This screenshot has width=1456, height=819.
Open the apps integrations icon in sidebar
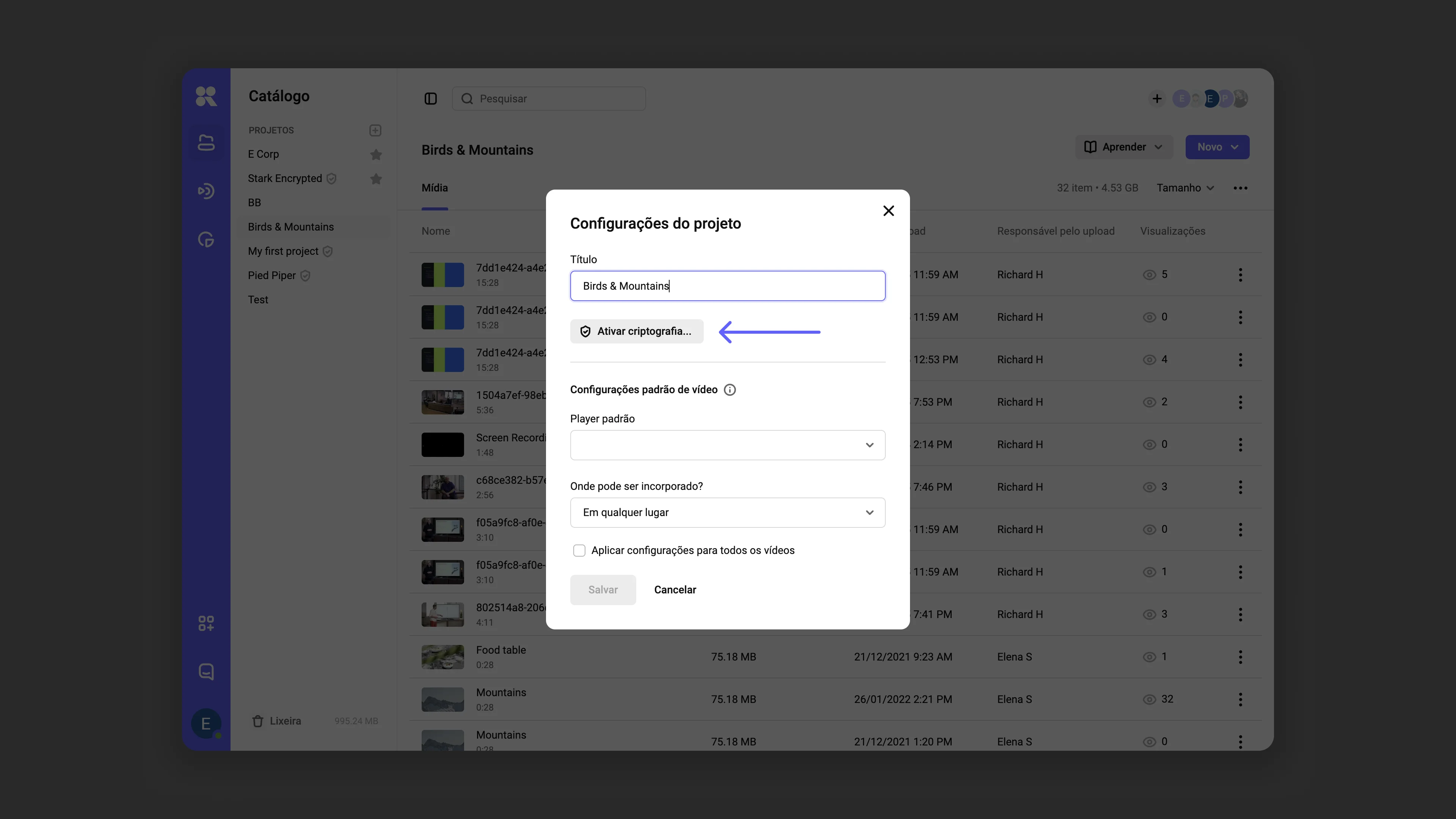point(206,623)
